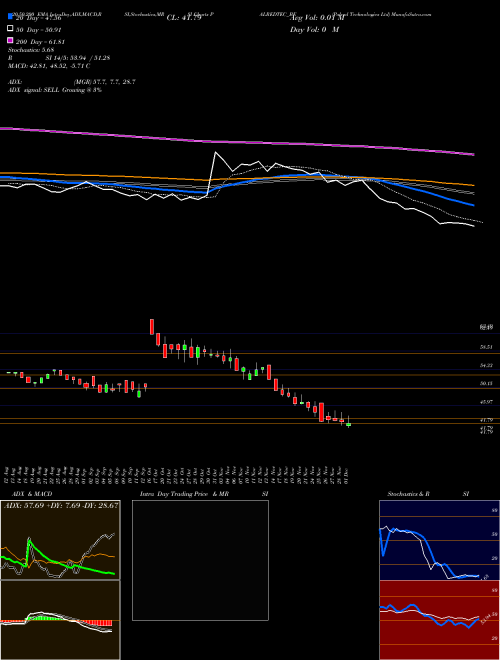Image resolution: width=500 pixels, height=660 pixels.
Task: Click the 45.97 price axis label
Action: coord(487,402)
